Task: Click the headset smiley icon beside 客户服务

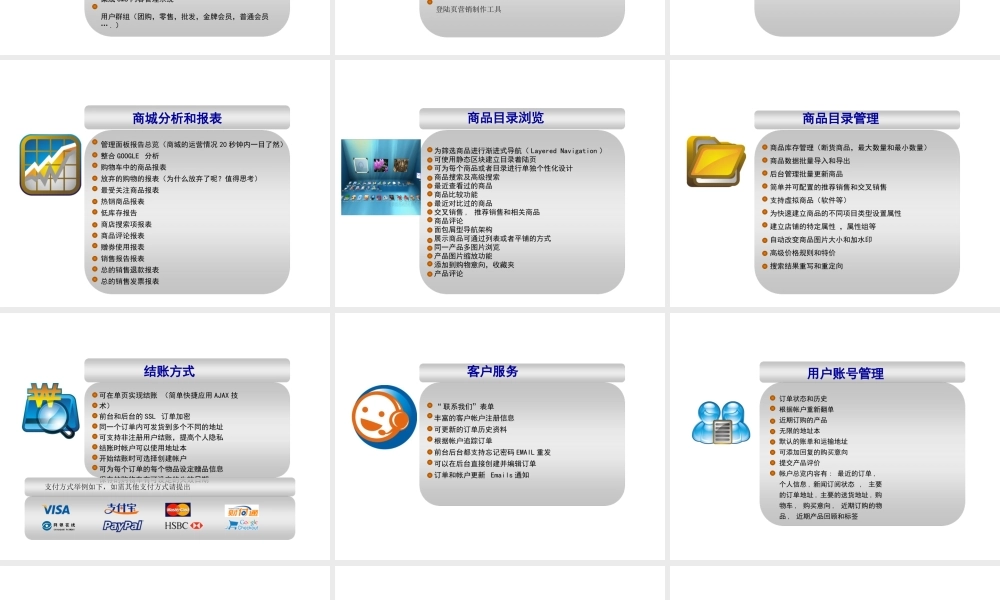Action: (x=384, y=416)
